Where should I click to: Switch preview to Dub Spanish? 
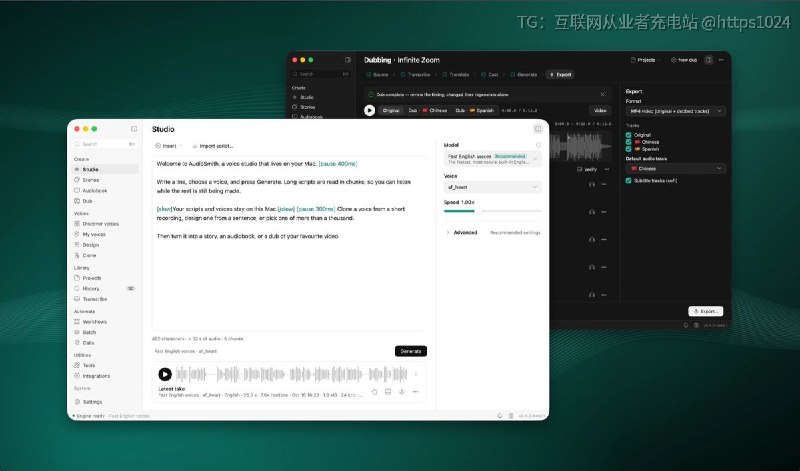(474, 110)
